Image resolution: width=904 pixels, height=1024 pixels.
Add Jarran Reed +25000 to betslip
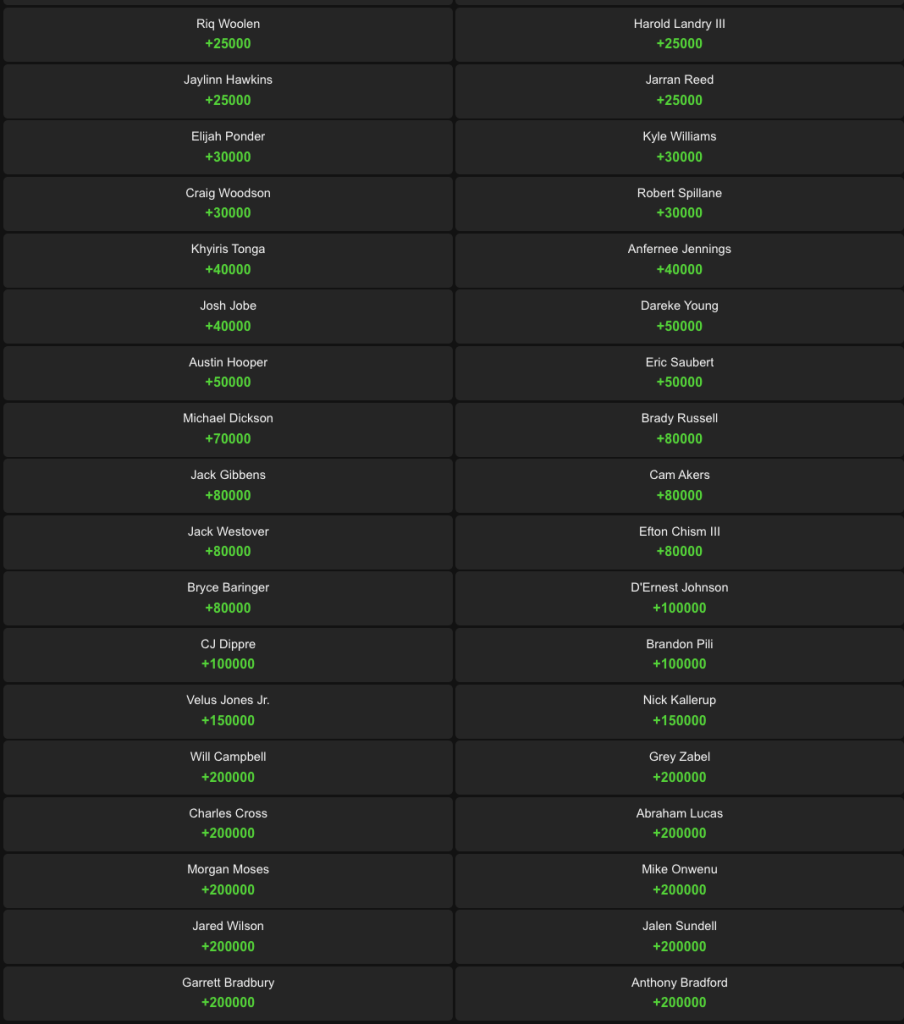[x=679, y=91]
